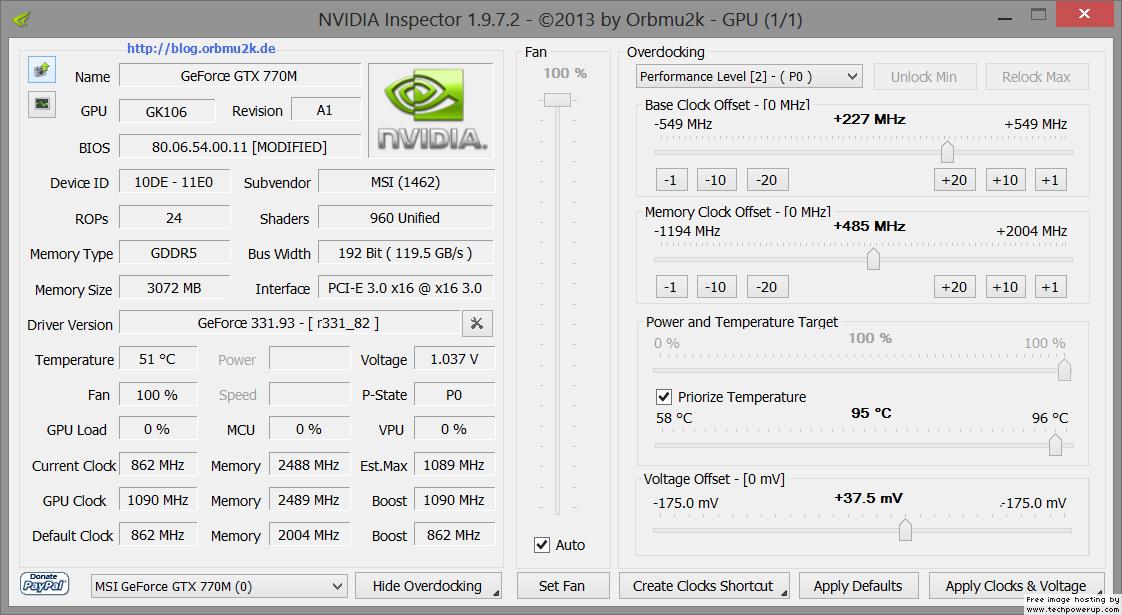
Task: Click the screenshot upload camera icon
Action: tap(42, 70)
